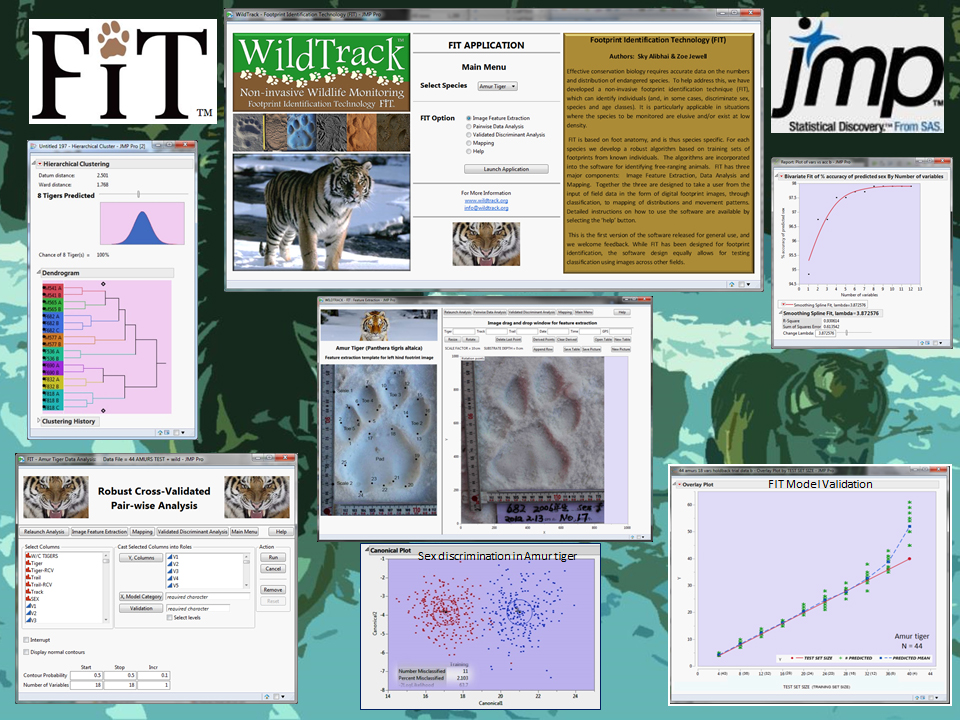Click home-window icon in Hierarchical Cluster status bar
The width and height of the screenshot is (960, 720).
(x=160, y=432)
